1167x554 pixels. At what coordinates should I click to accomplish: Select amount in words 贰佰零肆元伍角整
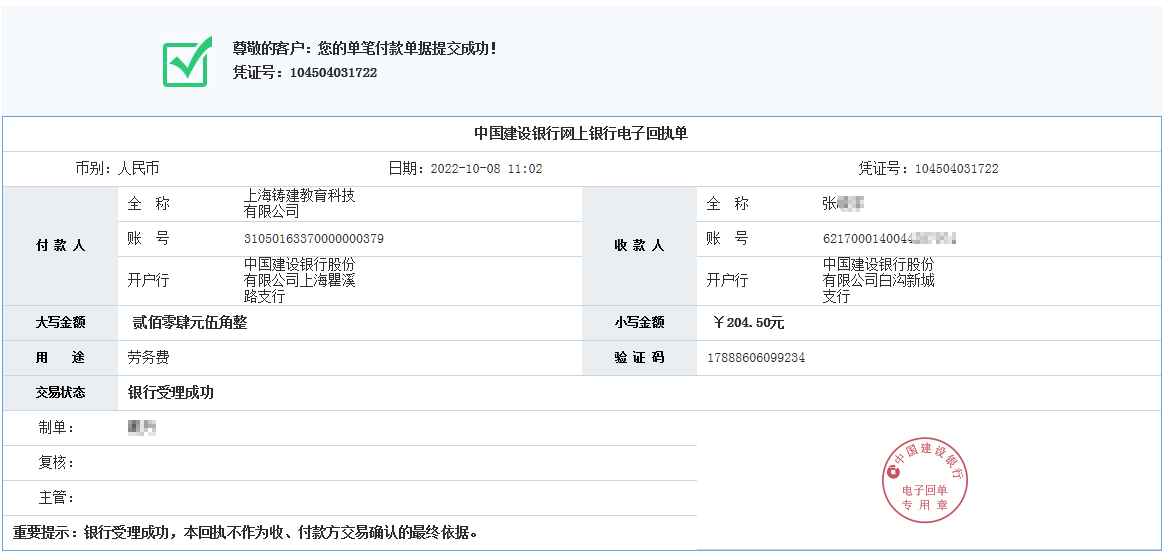(189, 322)
